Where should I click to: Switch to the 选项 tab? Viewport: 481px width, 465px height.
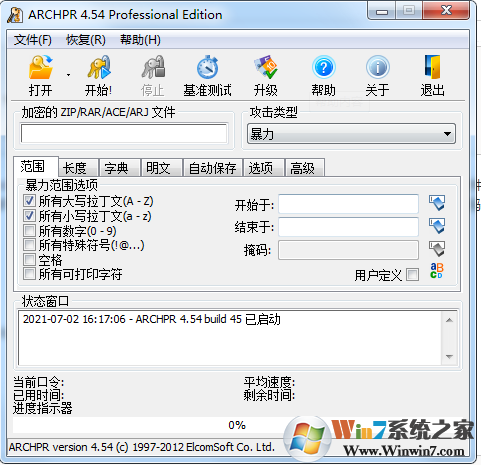264,168
